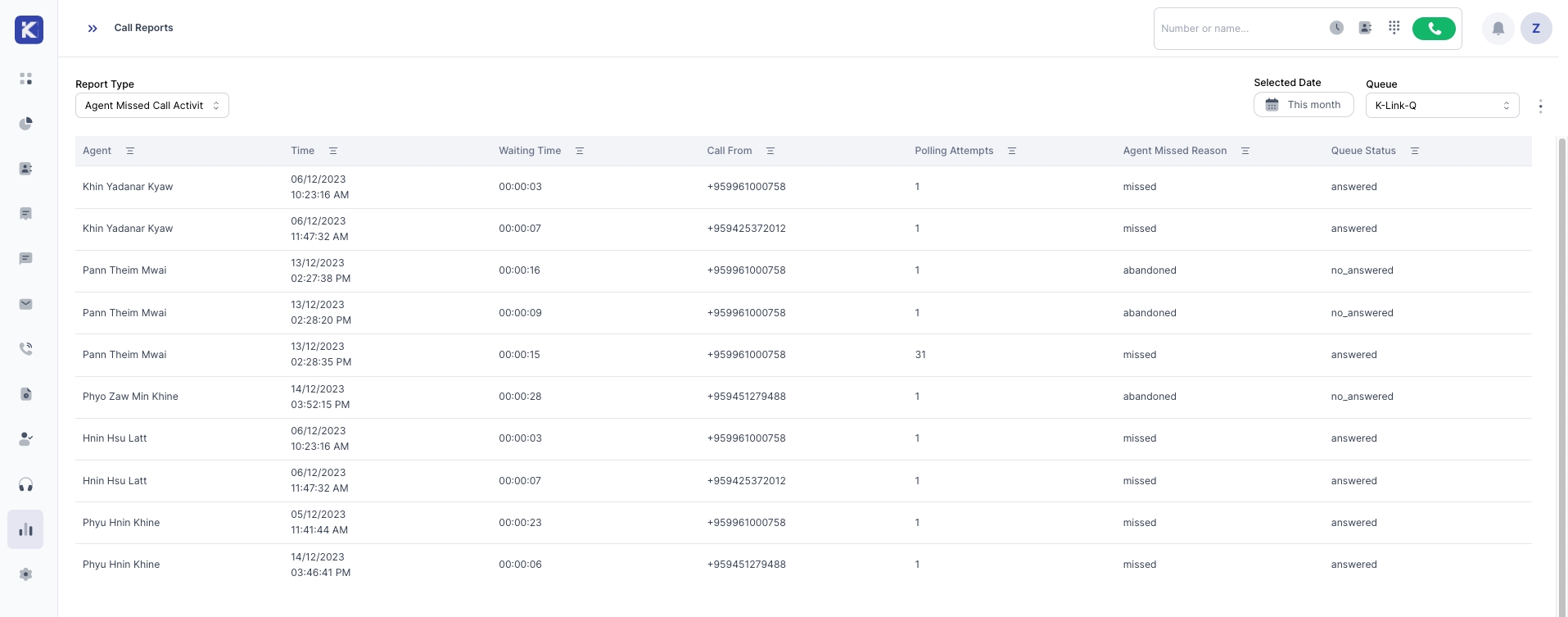Screen dimensions: 1568x617
Task: Open Queue Status column filter
Action: [x=1414, y=151]
